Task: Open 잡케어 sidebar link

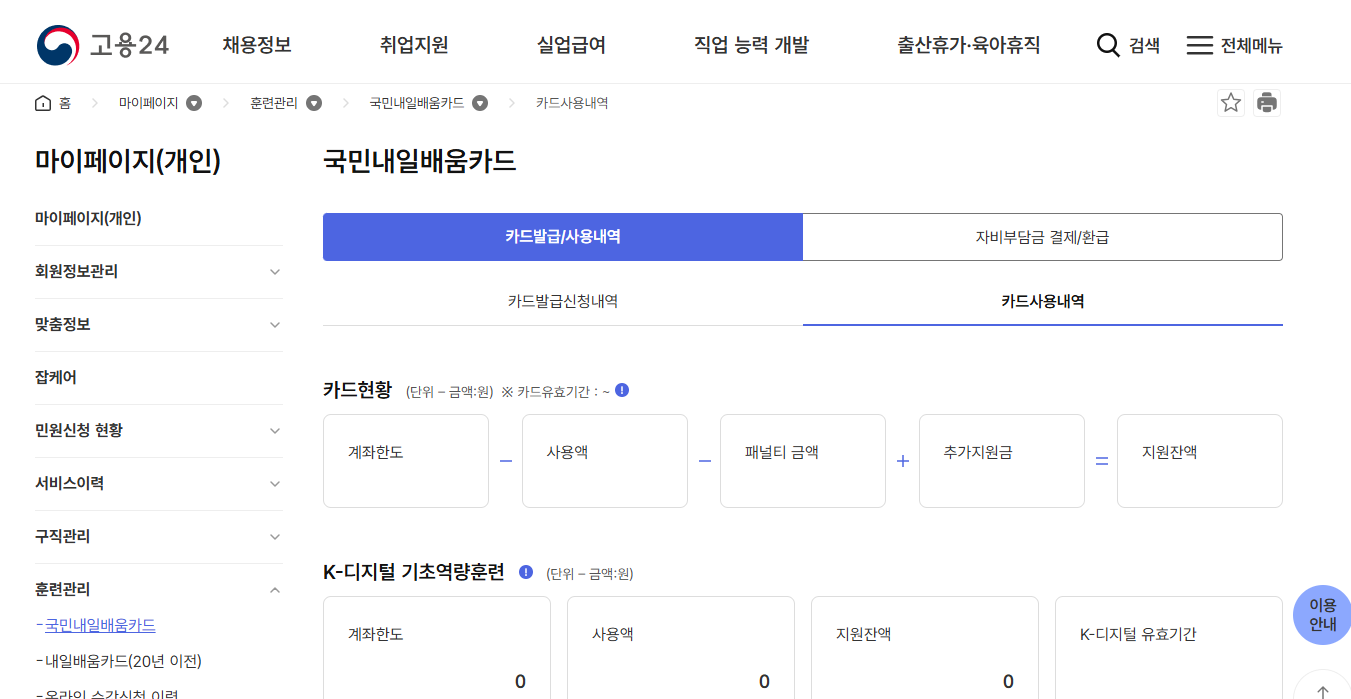Action: coord(56,378)
